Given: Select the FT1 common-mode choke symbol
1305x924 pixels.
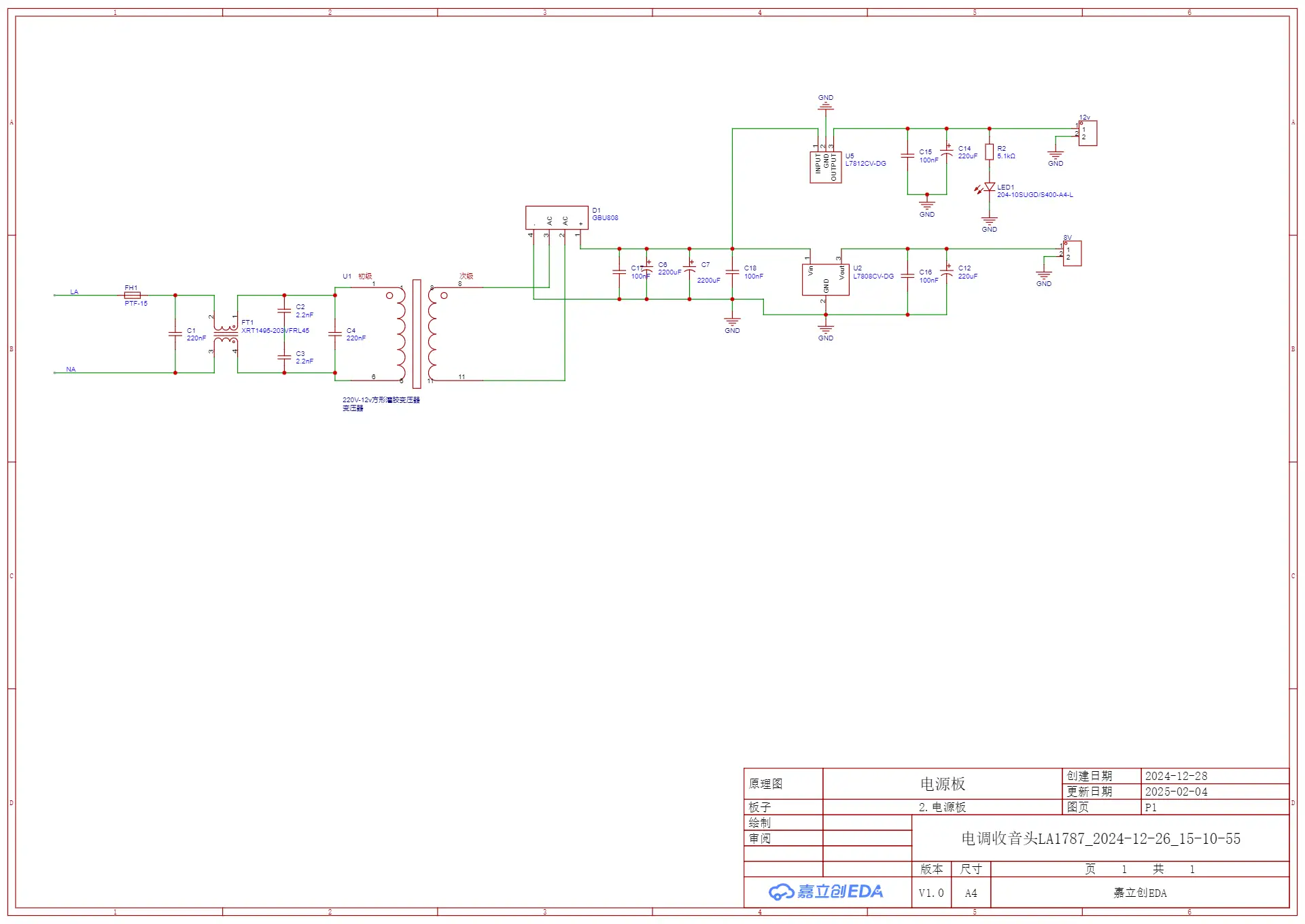Looking at the screenshot, I should click(226, 334).
